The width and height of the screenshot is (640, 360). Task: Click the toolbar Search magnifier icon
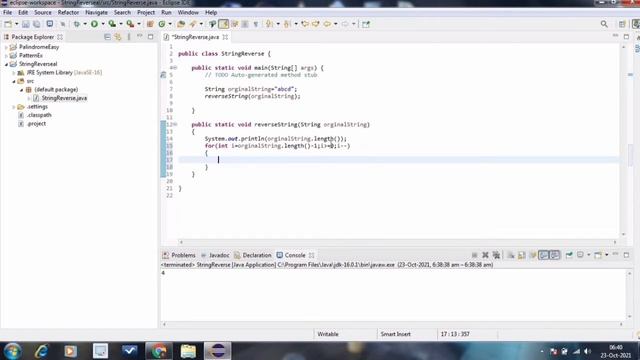tap(604, 24)
